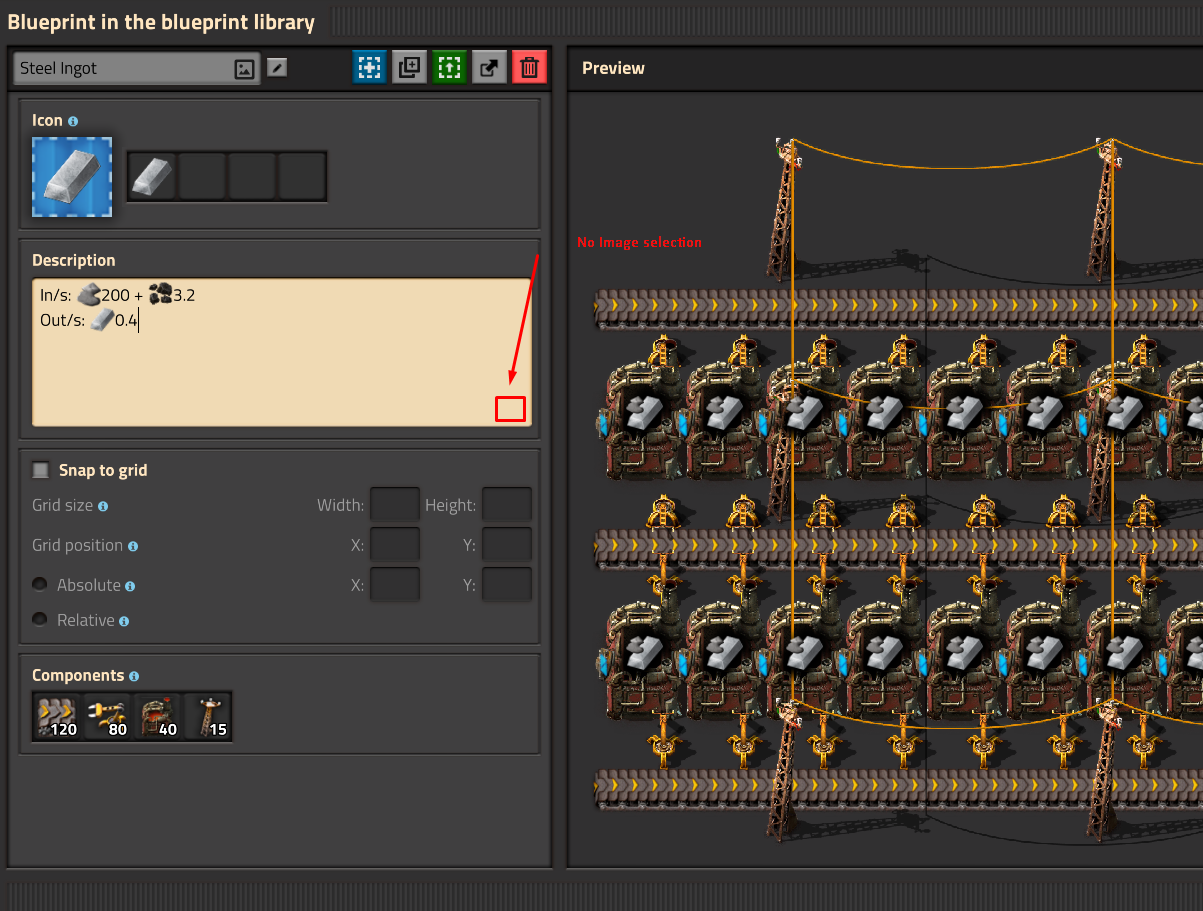Click inside the Description text box
The image size is (1203, 911).
[281, 352]
